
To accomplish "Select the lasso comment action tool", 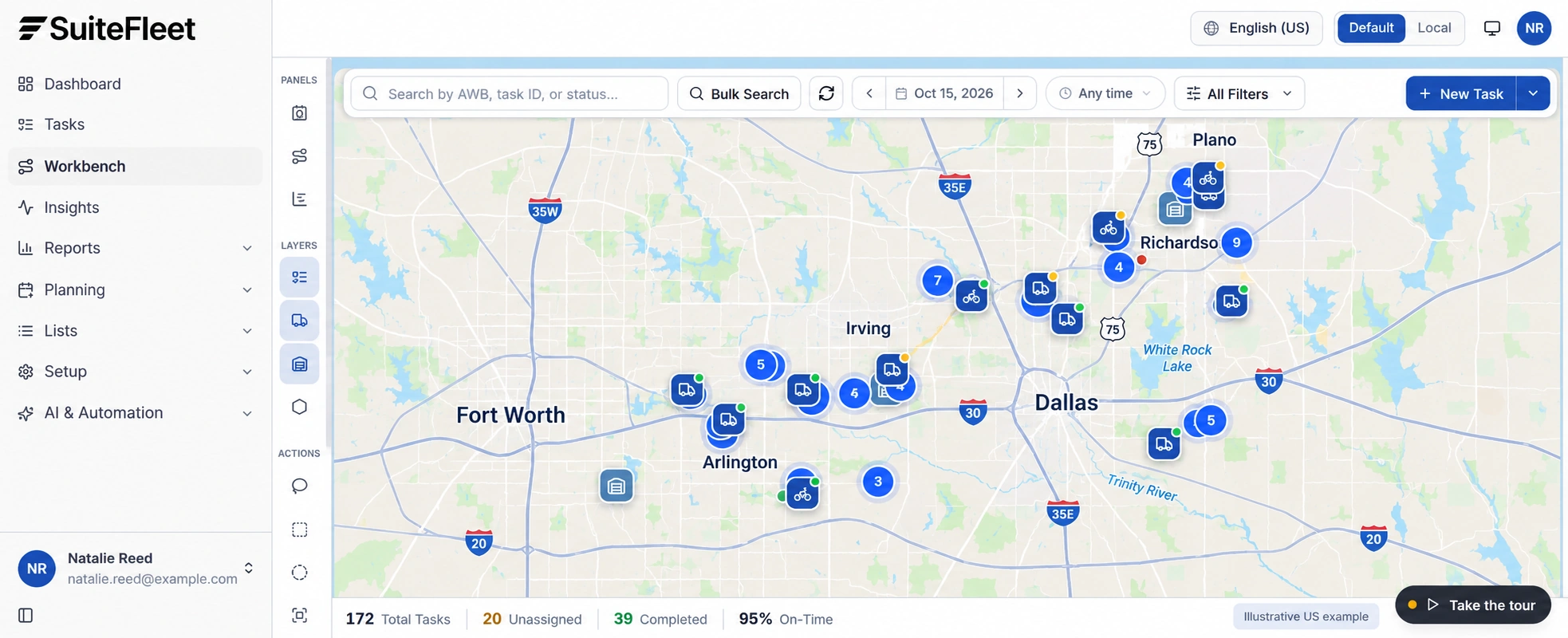I will pos(299,486).
